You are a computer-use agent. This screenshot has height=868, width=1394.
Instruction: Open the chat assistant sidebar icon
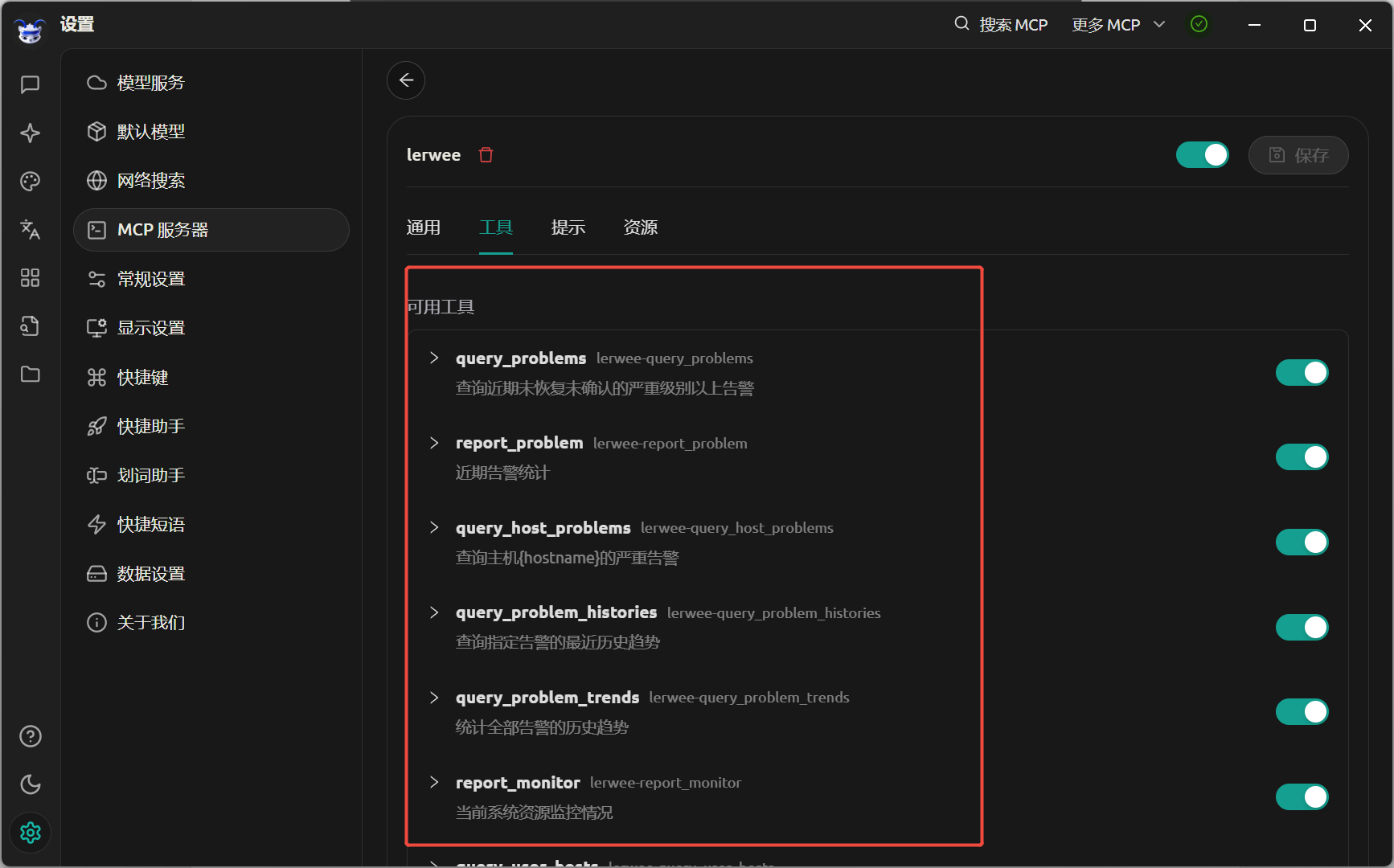point(30,84)
